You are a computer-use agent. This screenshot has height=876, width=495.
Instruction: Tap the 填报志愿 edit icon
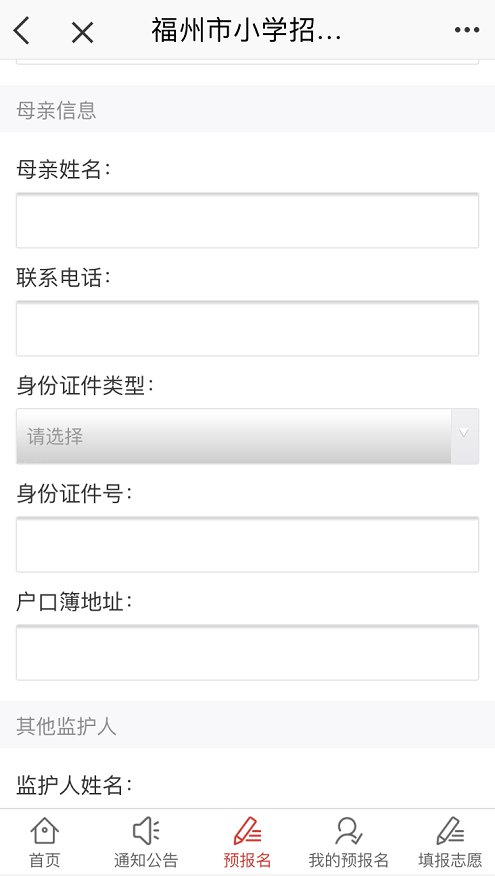click(x=450, y=831)
